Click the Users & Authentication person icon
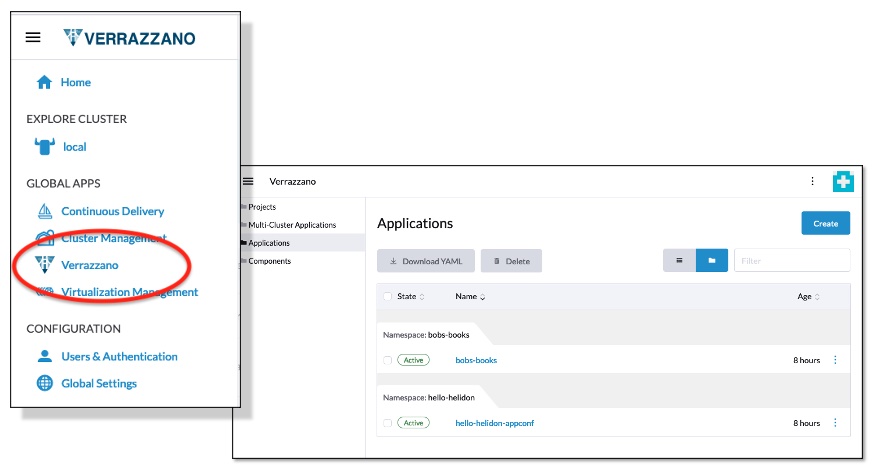 [x=45, y=356]
